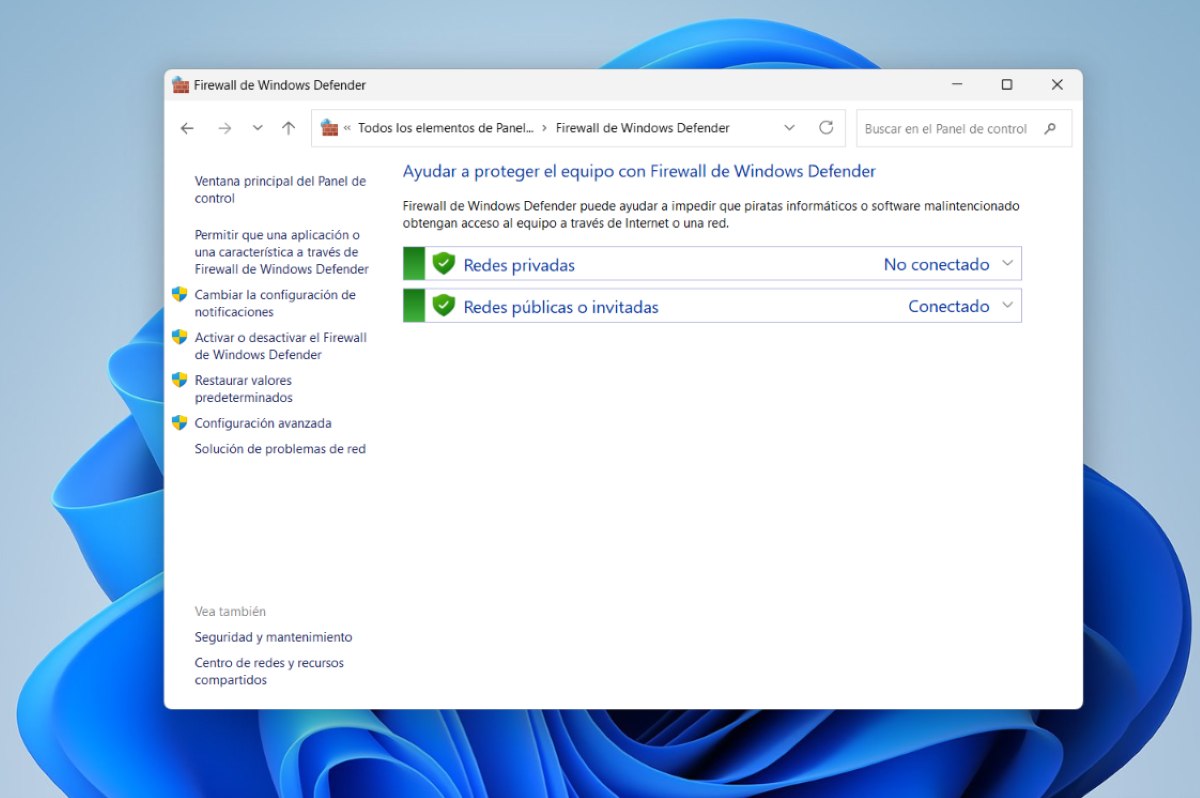Click the 'Redes privadas' heading
Screen dimensions: 1200x798
pyautogui.click(x=519, y=265)
